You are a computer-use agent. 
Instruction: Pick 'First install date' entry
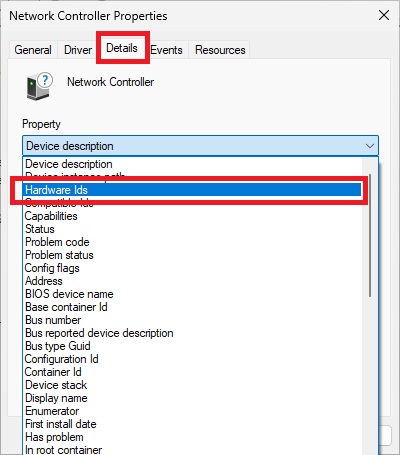coord(193,424)
